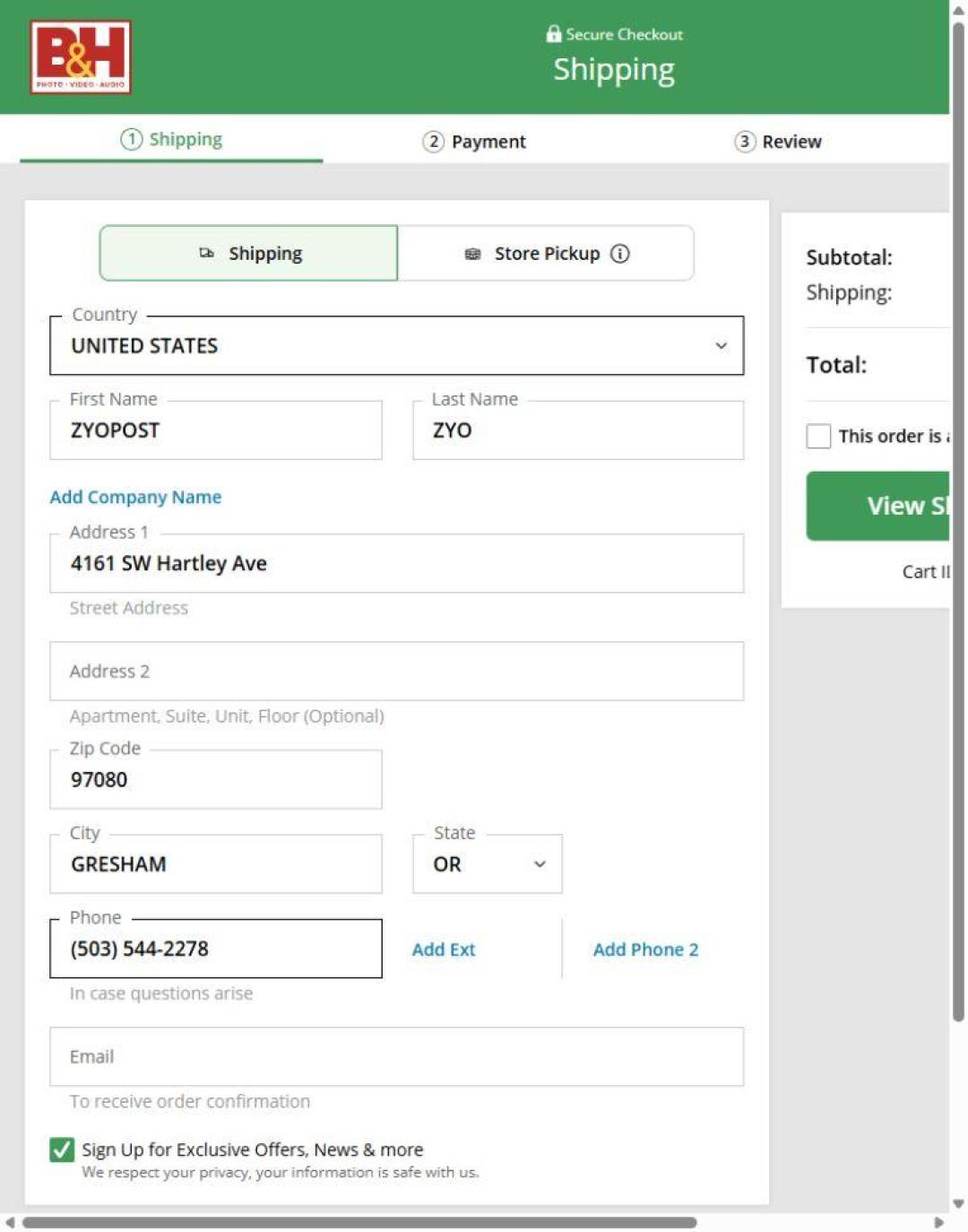Image resolution: width=968 pixels, height=1232 pixels.
Task: Click the 'Shipping:' label in order summary
Action: coord(849,292)
